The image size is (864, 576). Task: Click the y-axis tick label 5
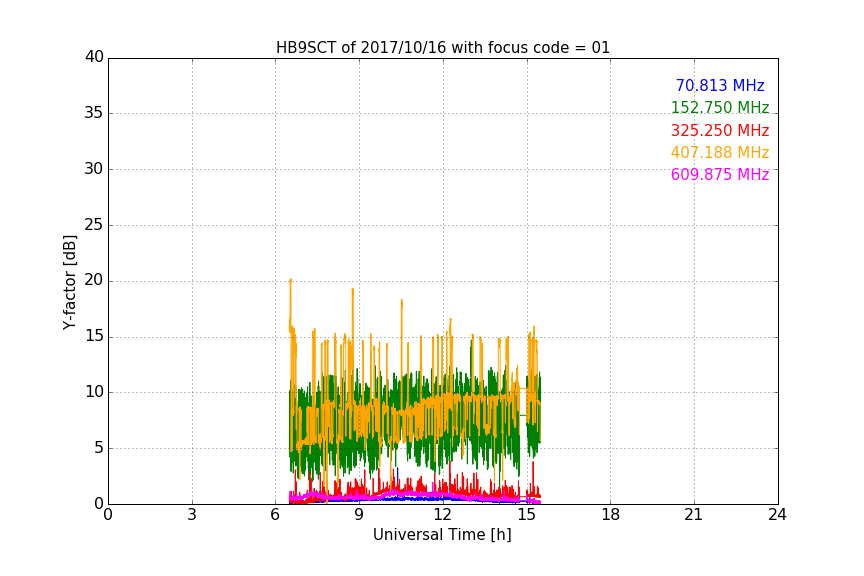[x=99, y=448]
